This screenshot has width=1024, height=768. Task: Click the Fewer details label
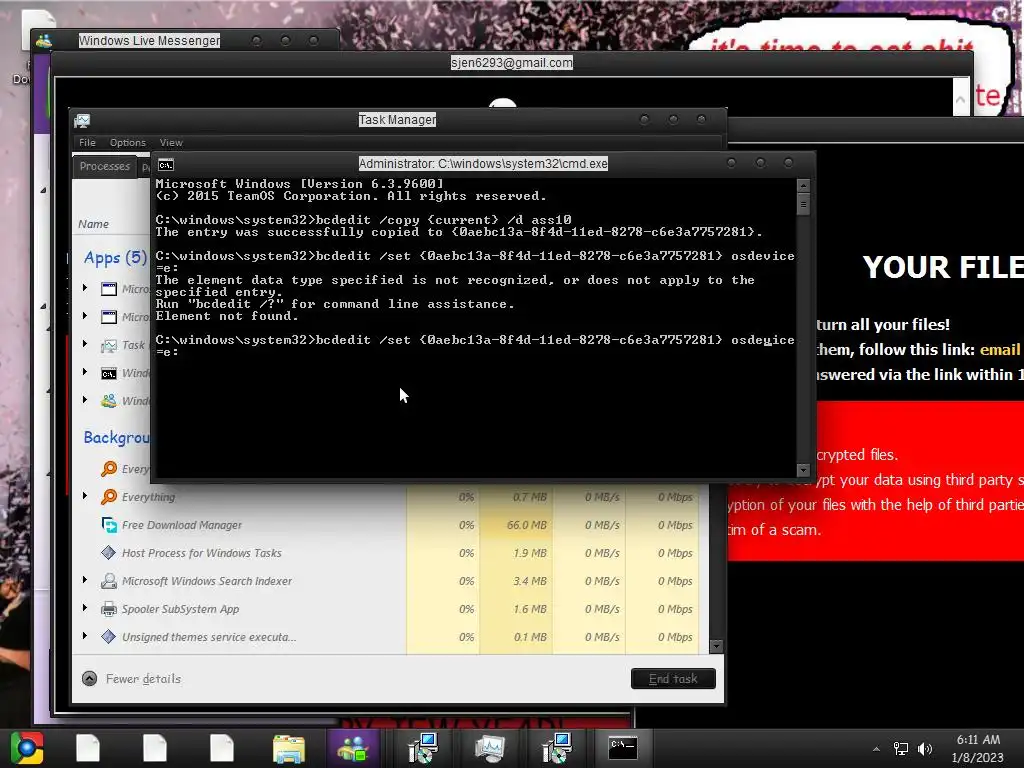point(143,679)
